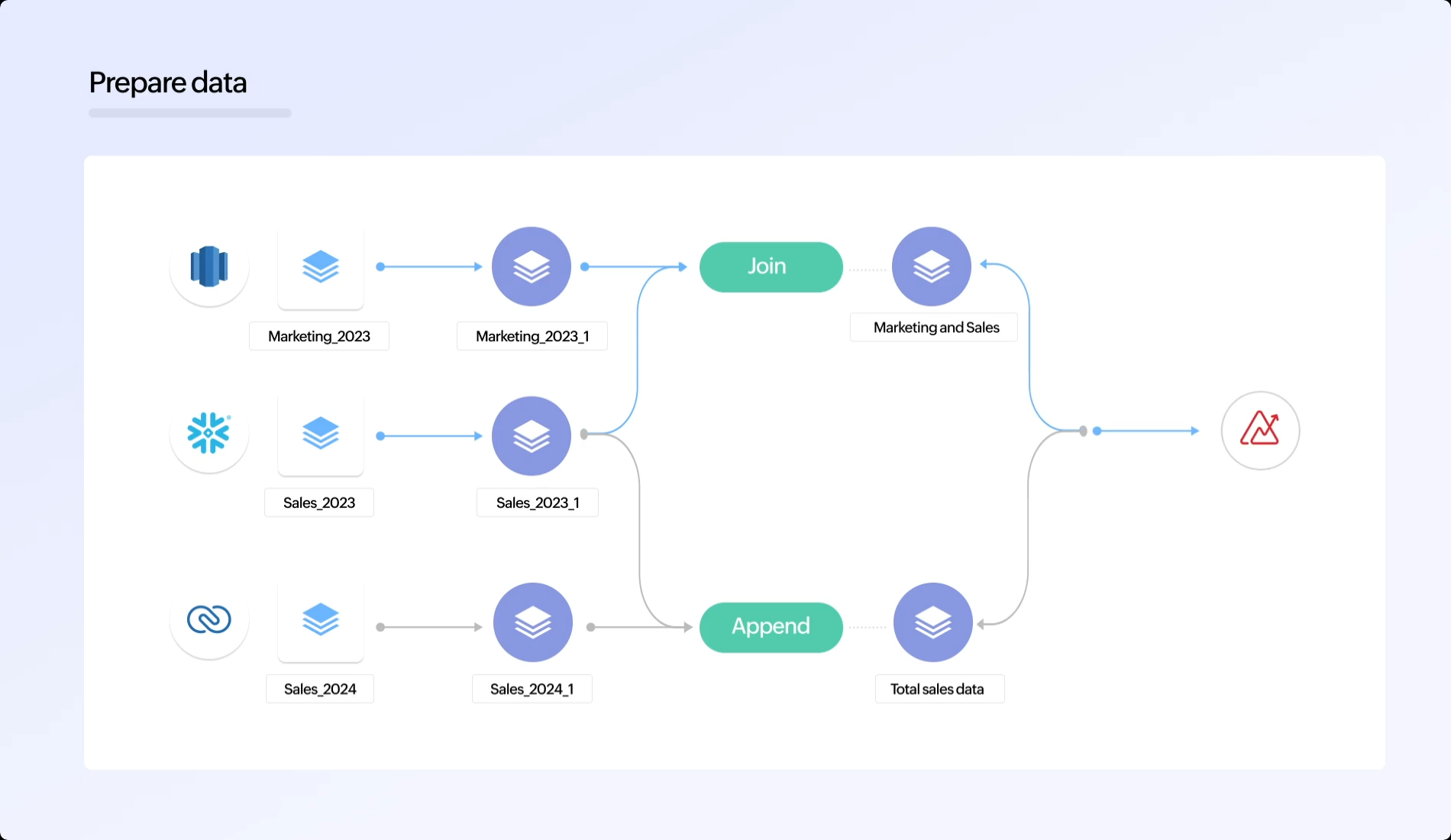Open the Zoho CRM source icon
Image resolution: width=1451 pixels, height=840 pixels.
pyautogui.click(x=208, y=619)
